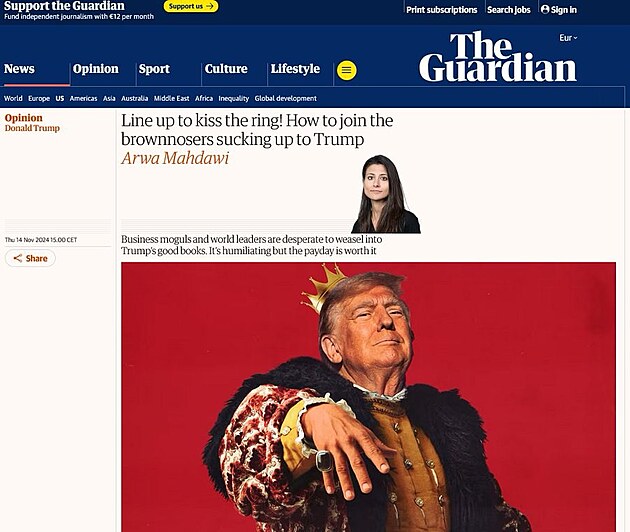Click the Sign in profile icon
This screenshot has width=630, height=532.
pyautogui.click(x=545, y=9)
